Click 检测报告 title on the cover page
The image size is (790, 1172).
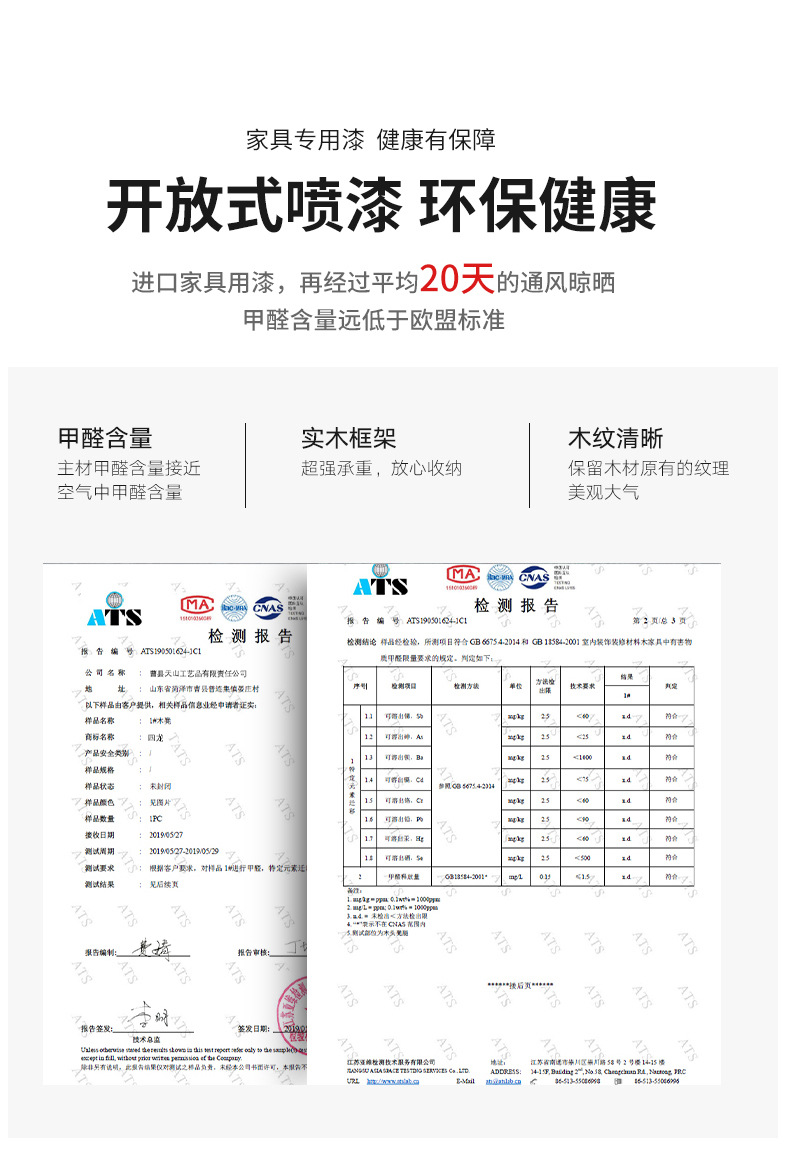[250, 636]
